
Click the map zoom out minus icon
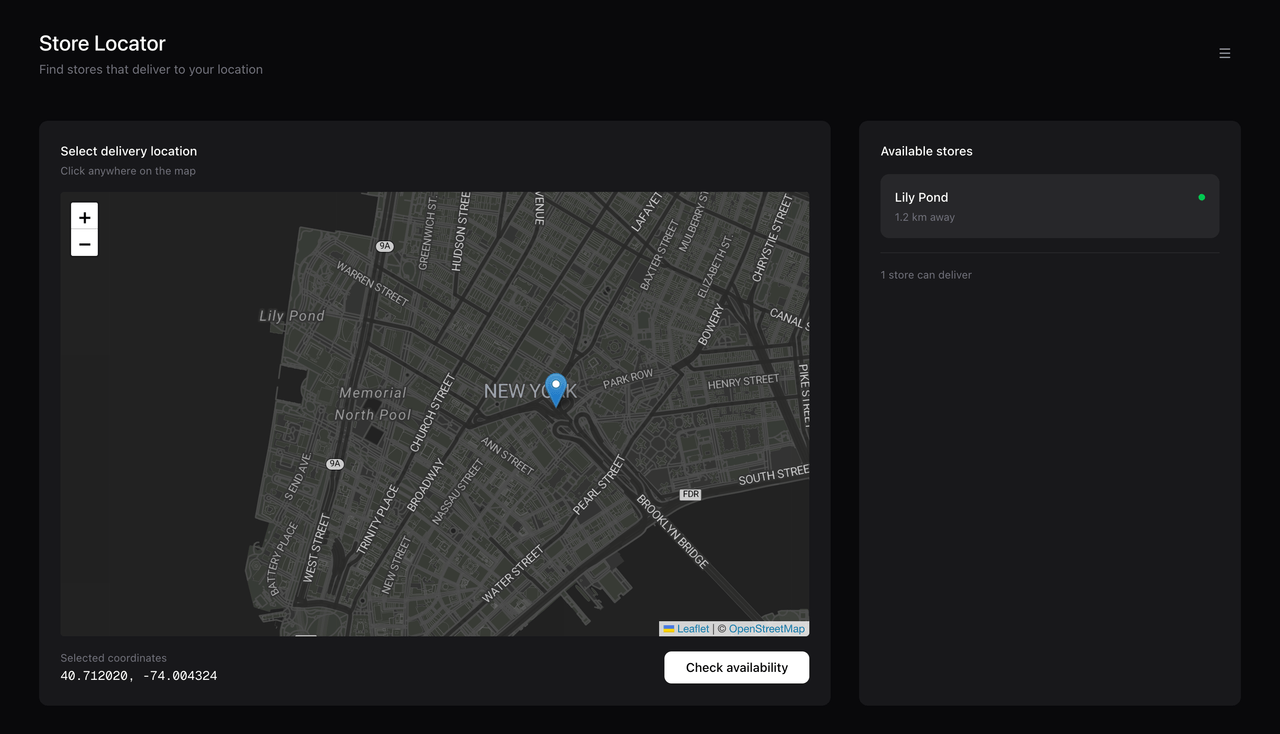point(84,243)
